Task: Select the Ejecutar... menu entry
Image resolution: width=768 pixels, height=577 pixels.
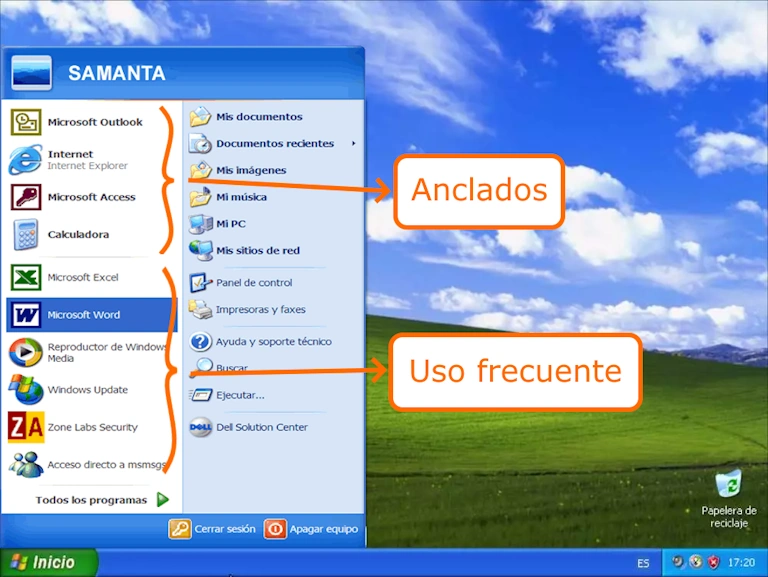Action: pos(240,395)
